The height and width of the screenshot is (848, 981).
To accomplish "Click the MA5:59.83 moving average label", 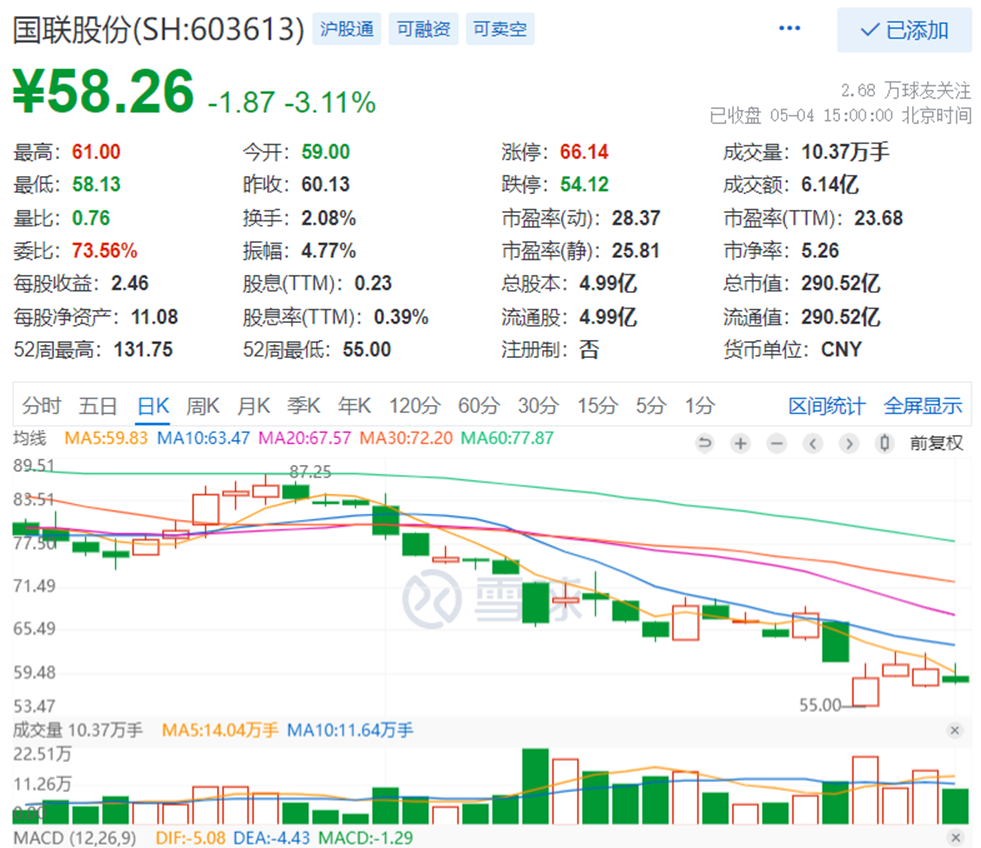I will [x=106, y=438].
